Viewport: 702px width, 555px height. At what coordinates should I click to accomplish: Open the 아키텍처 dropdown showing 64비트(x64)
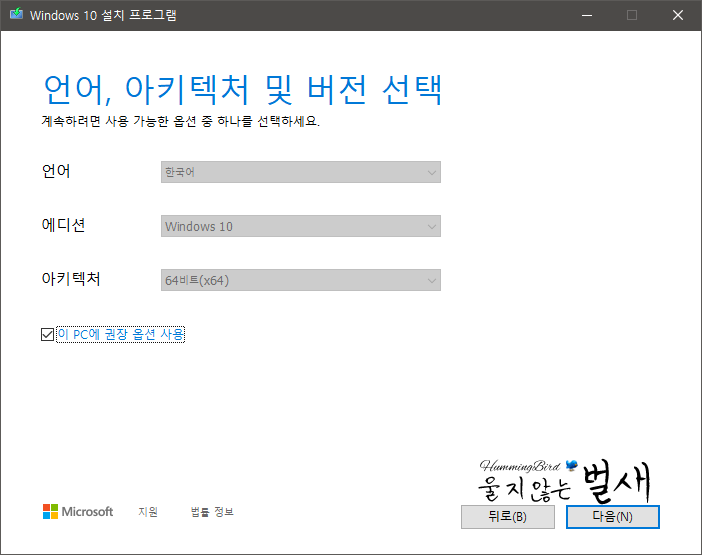[301, 280]
